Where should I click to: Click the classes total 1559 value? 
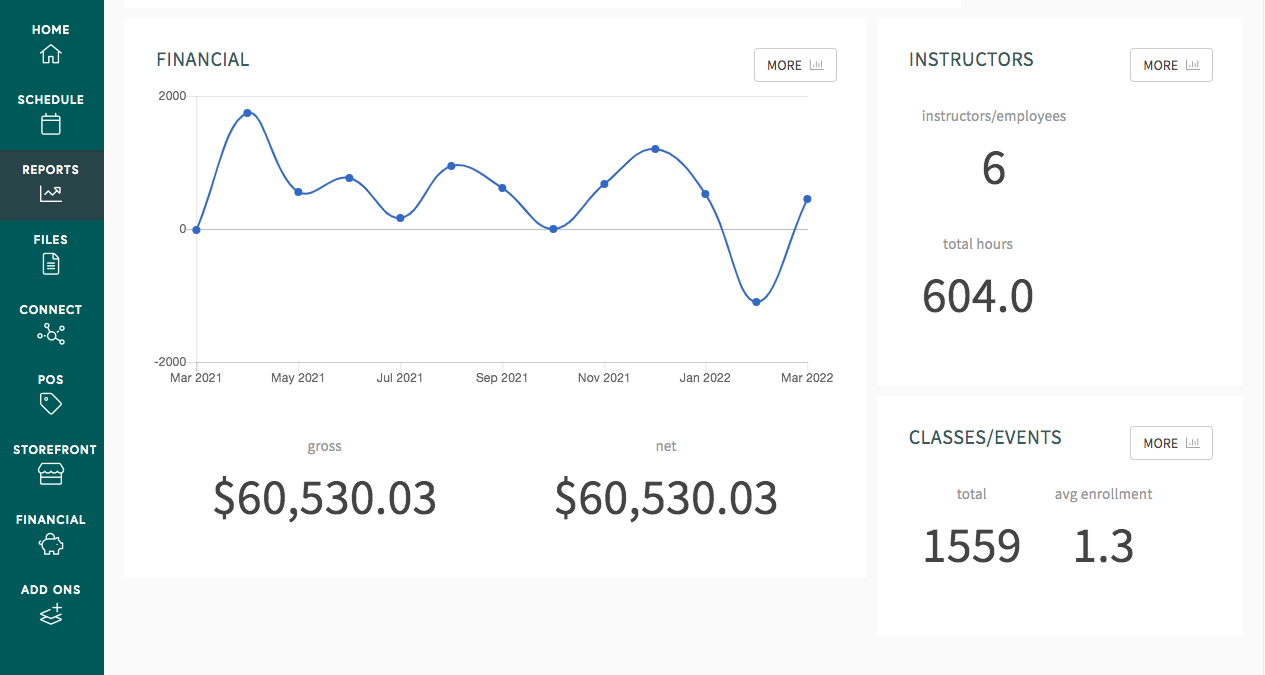[971, 546]
